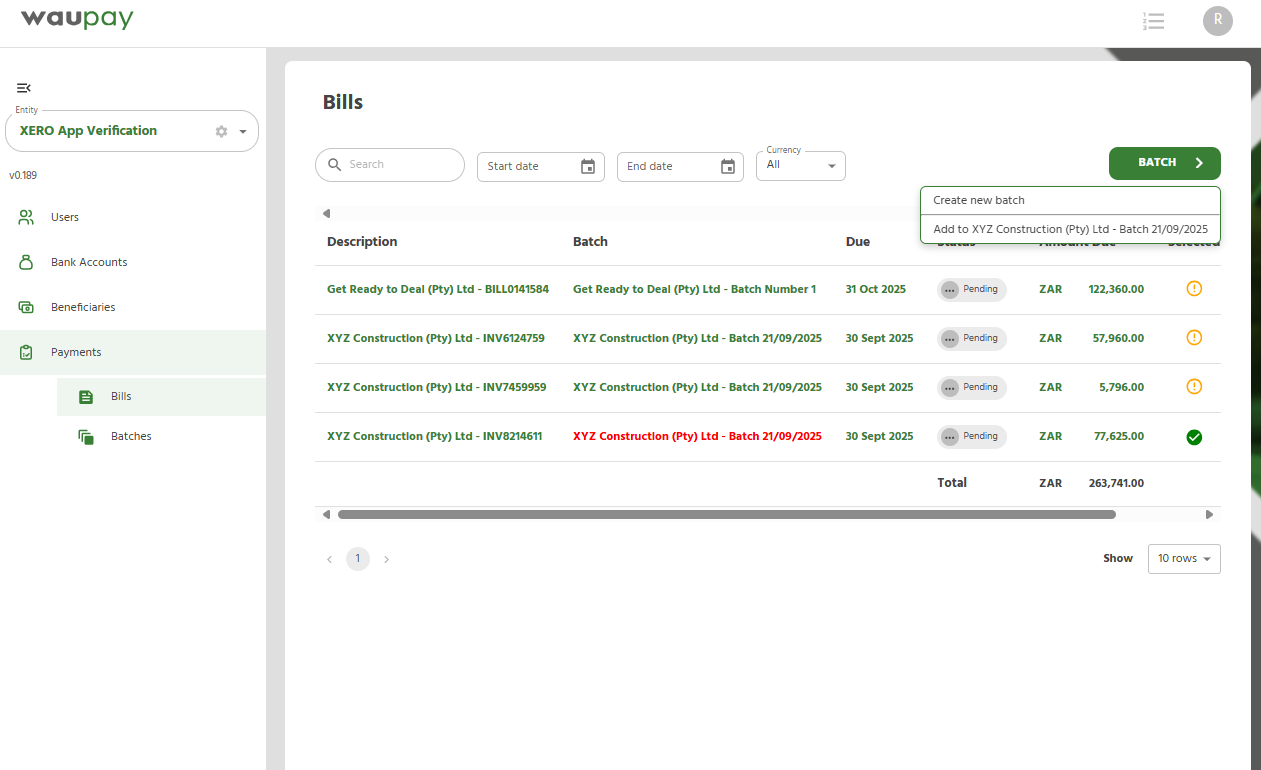Screen dimensions: 1261x770
Task: Open entity settings gear icon
Action: [222, 131]
